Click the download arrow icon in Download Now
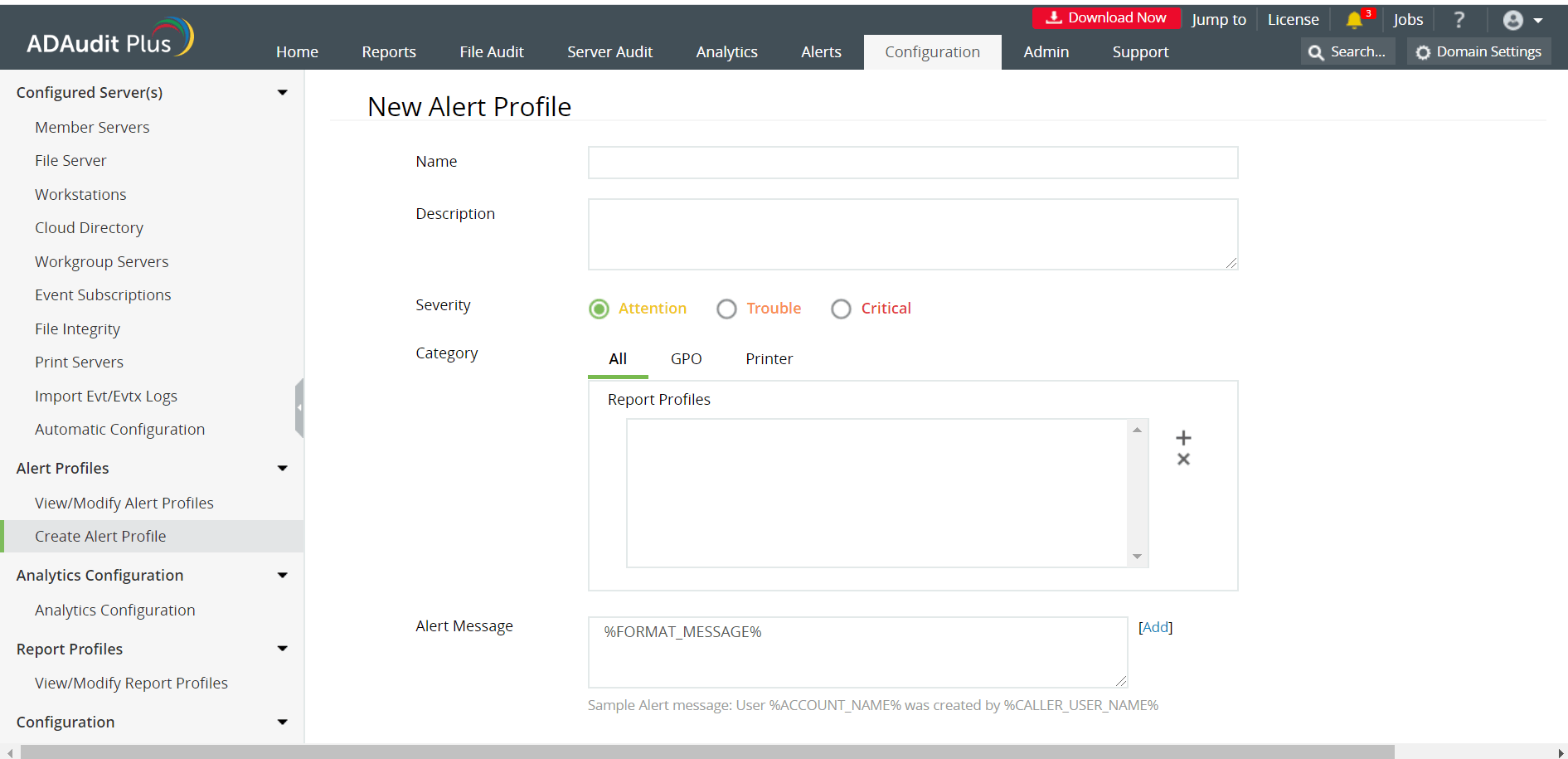The image size is (1568, 759). click(x=1054, y=17)
